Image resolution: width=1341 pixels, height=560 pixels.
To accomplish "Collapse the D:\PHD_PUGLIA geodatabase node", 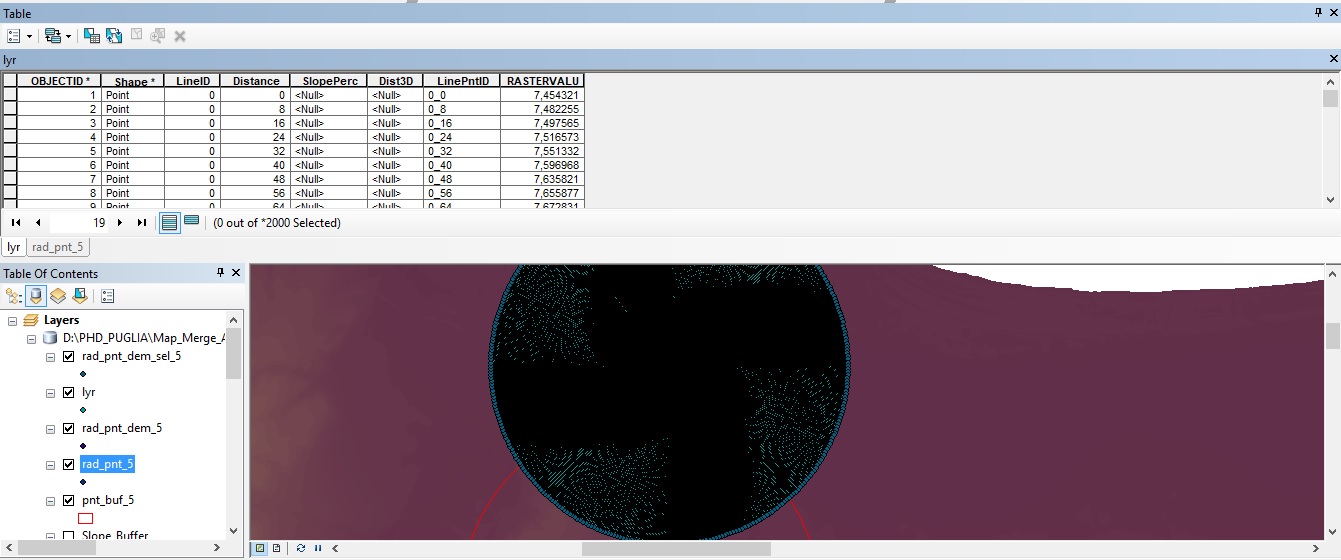I will 31,338.
